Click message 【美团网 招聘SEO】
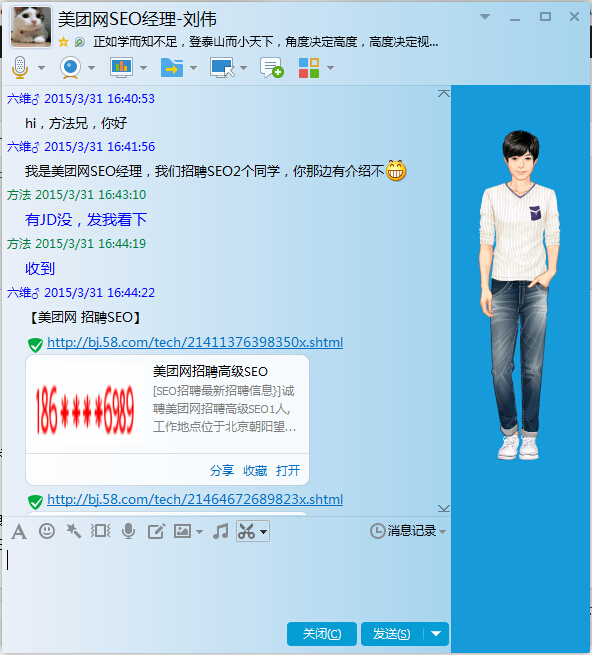Image resolution: width=592 pixels, height=655 pixels. coord(84,317)
